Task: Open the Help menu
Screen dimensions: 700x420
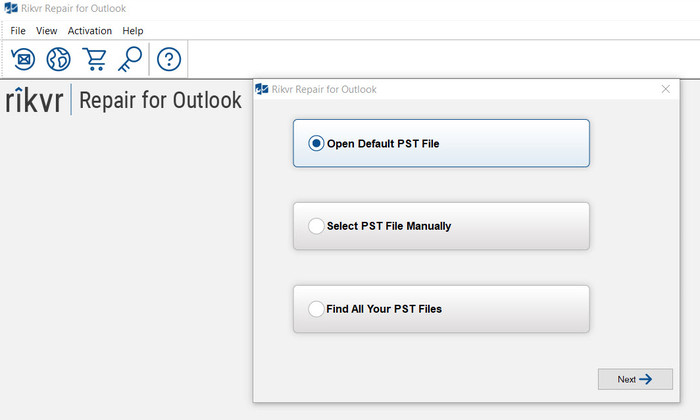Action: pos(133,31)
